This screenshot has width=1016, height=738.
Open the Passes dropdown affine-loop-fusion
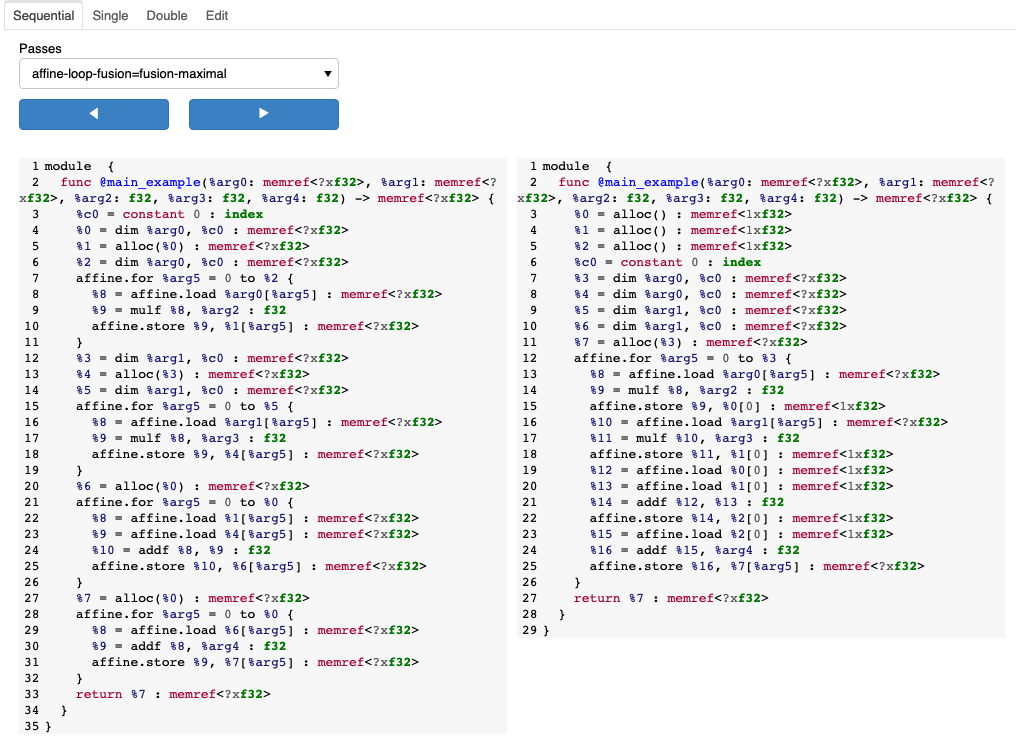tap(179, 74)
